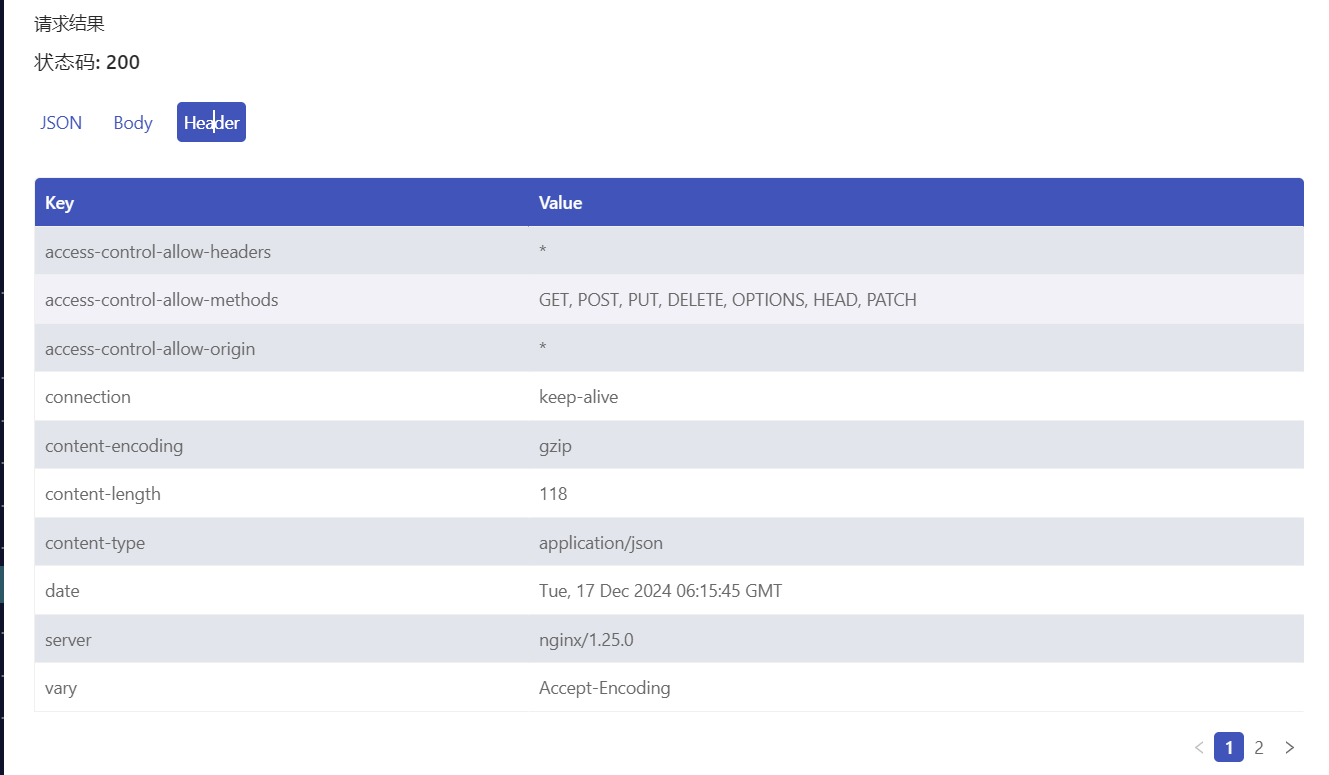Select the access-control-allow-headers key cell
This screenshot has height=775, width=1329.
click(282, 252)
